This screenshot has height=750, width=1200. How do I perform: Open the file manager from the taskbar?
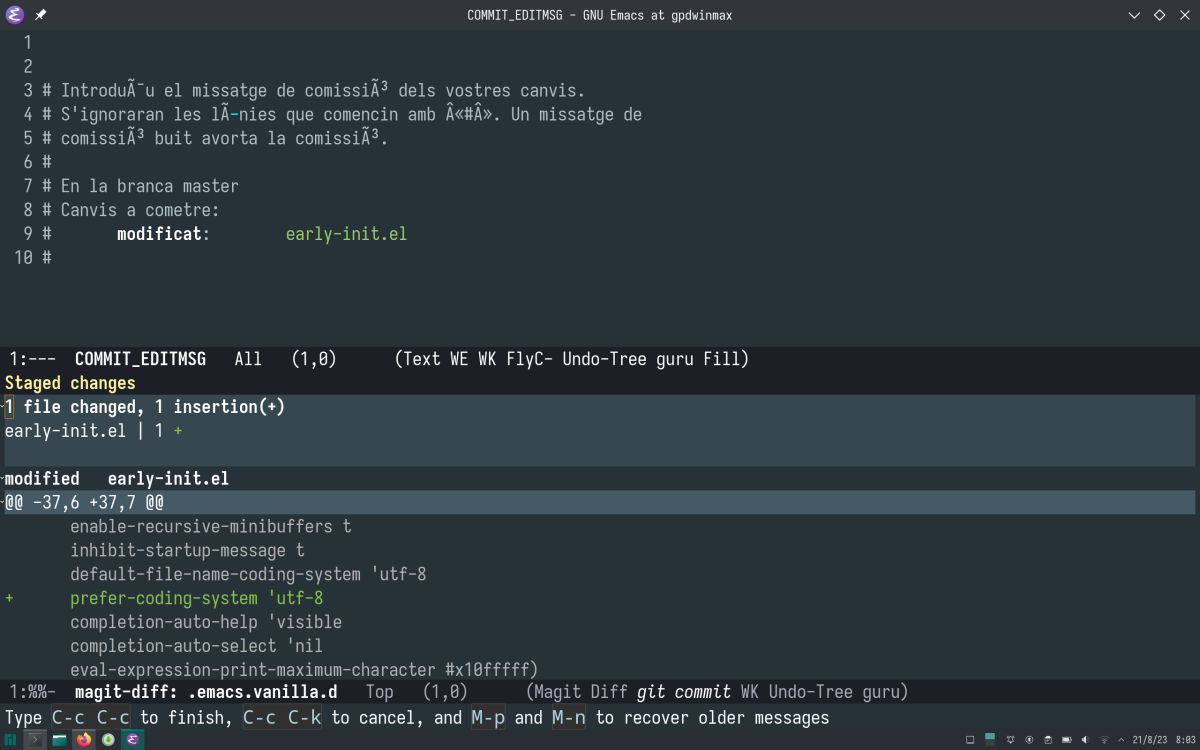(x=60, y=740)
